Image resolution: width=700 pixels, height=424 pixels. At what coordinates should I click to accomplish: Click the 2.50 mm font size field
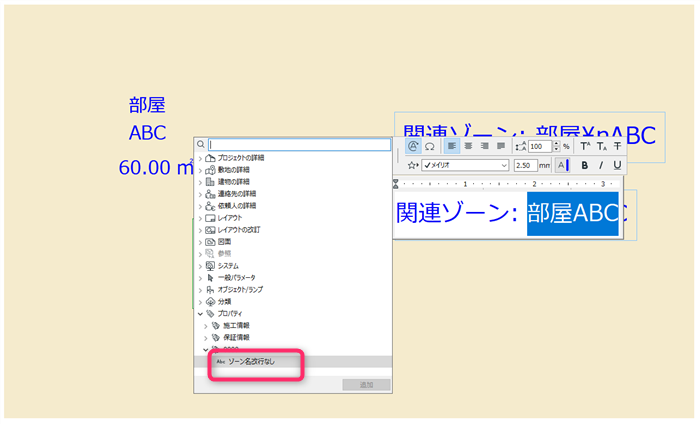[525, 165]
